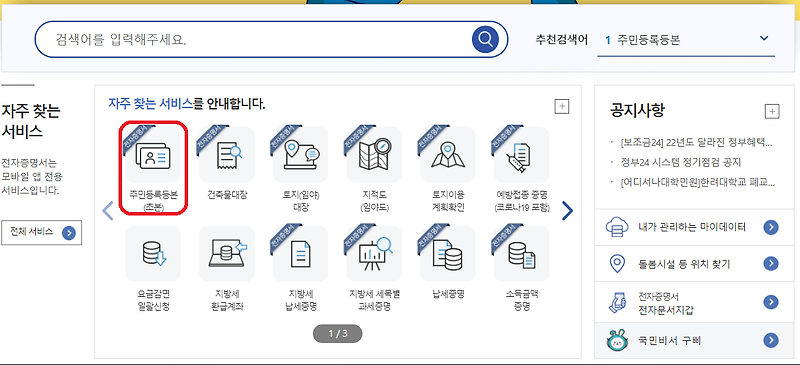Screen dimensions: 800x365
Task: Expand frequently used services plus button
Action: coord(562,107)
